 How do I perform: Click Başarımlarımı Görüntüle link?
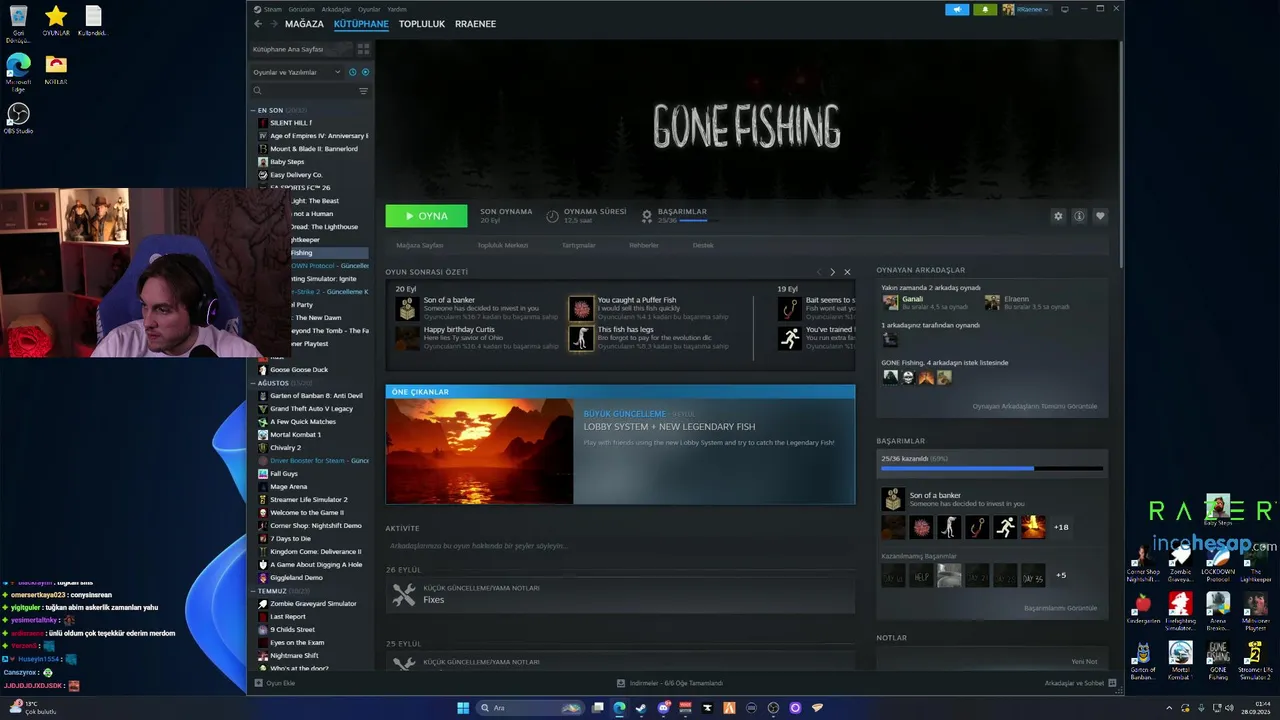[1060, 608]
